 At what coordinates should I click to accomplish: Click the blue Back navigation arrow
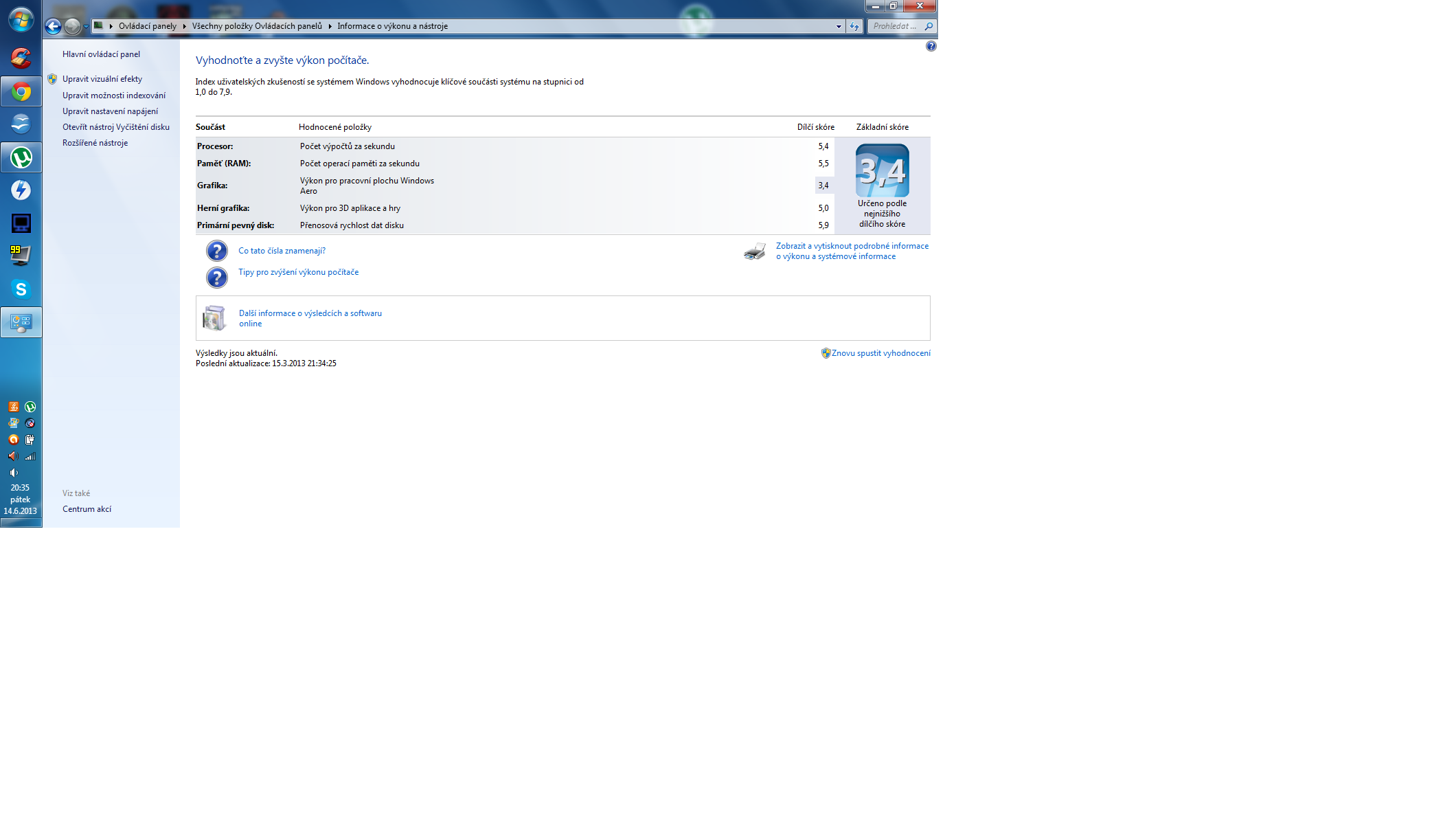tap(53, 27)
